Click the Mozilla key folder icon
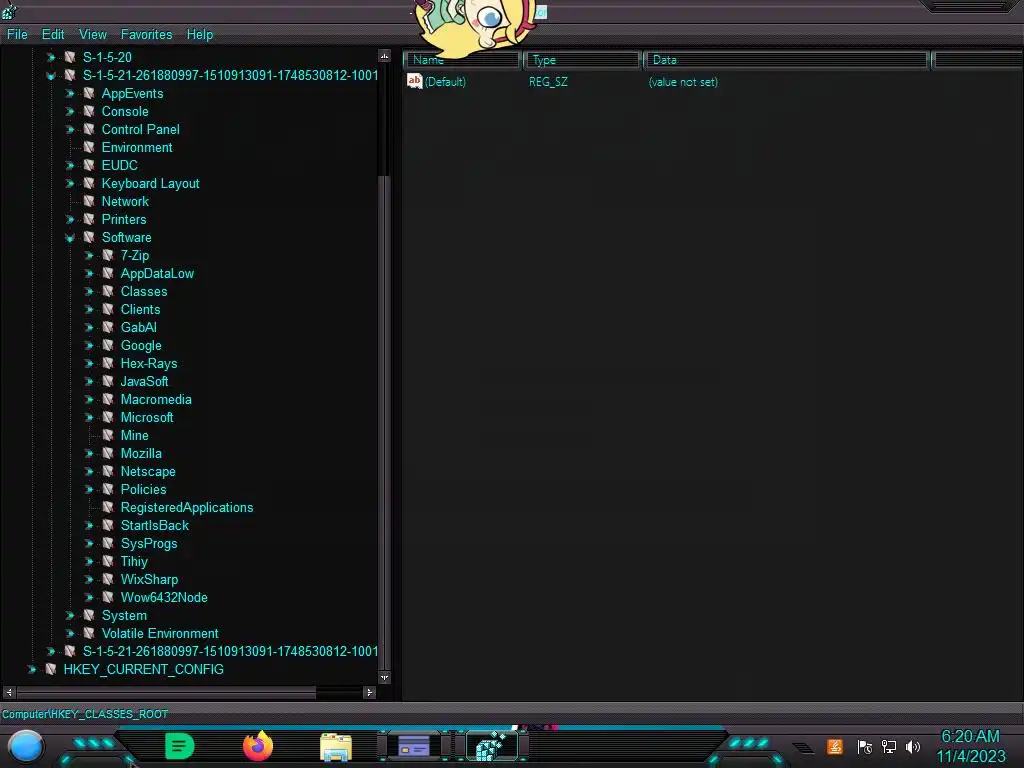Image resolution: width=1024 pixels, height=768 pixels. click(x=108, y=453)
